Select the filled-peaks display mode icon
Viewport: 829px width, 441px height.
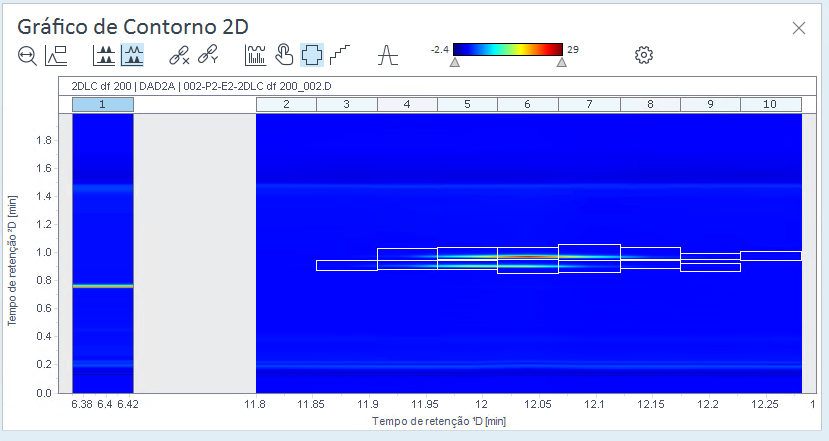click(104, 55)
